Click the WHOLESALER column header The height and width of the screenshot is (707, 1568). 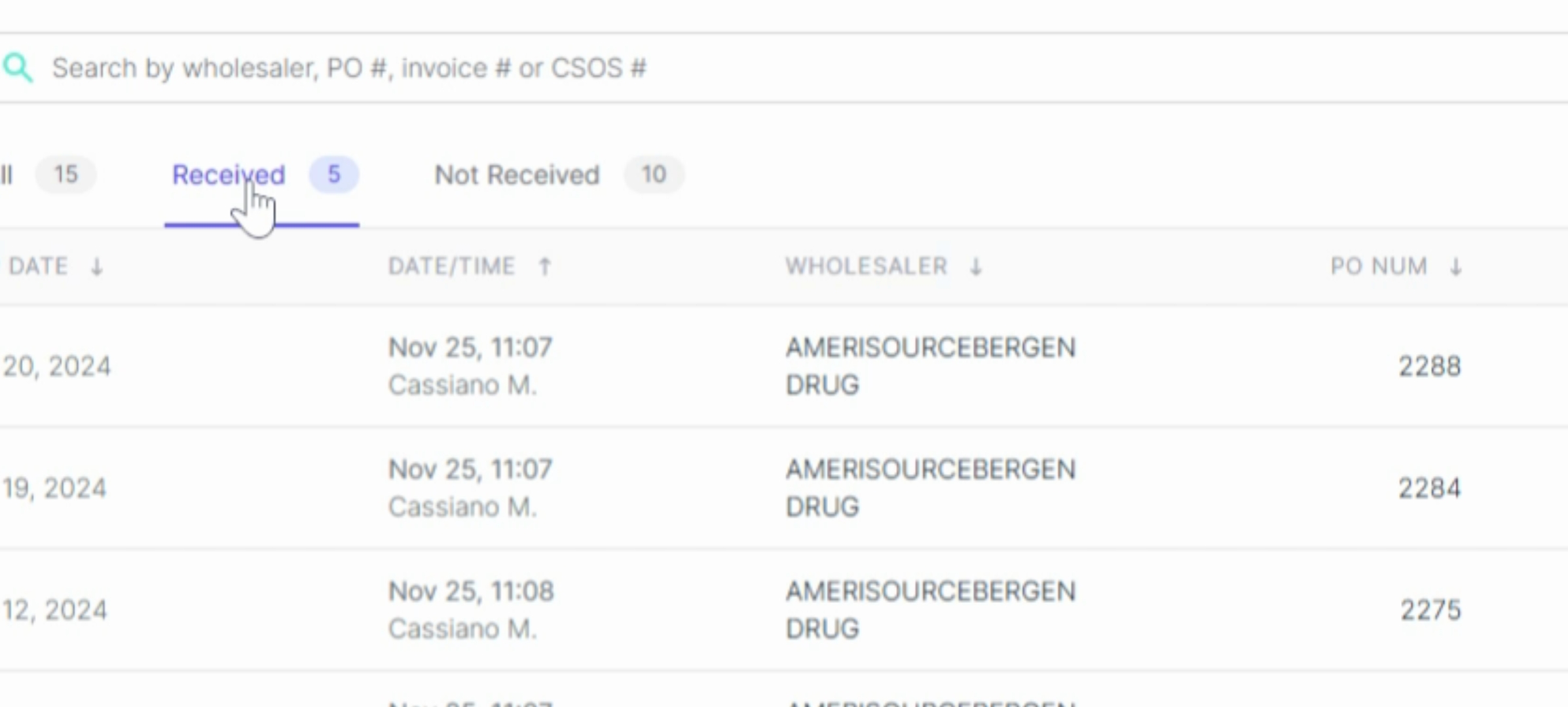click(867, 266)
